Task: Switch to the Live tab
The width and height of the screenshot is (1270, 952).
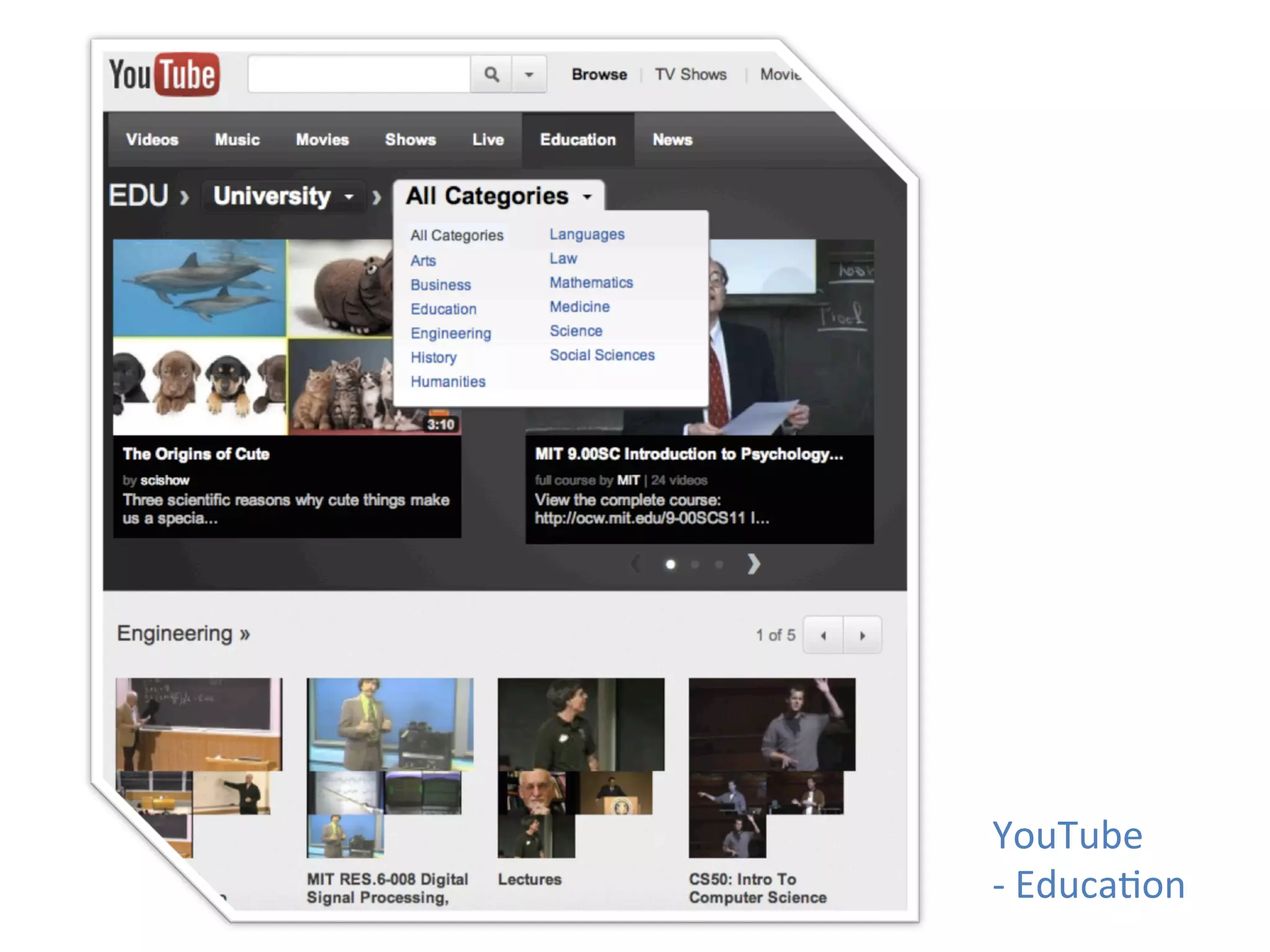Action: click(488, 139)
